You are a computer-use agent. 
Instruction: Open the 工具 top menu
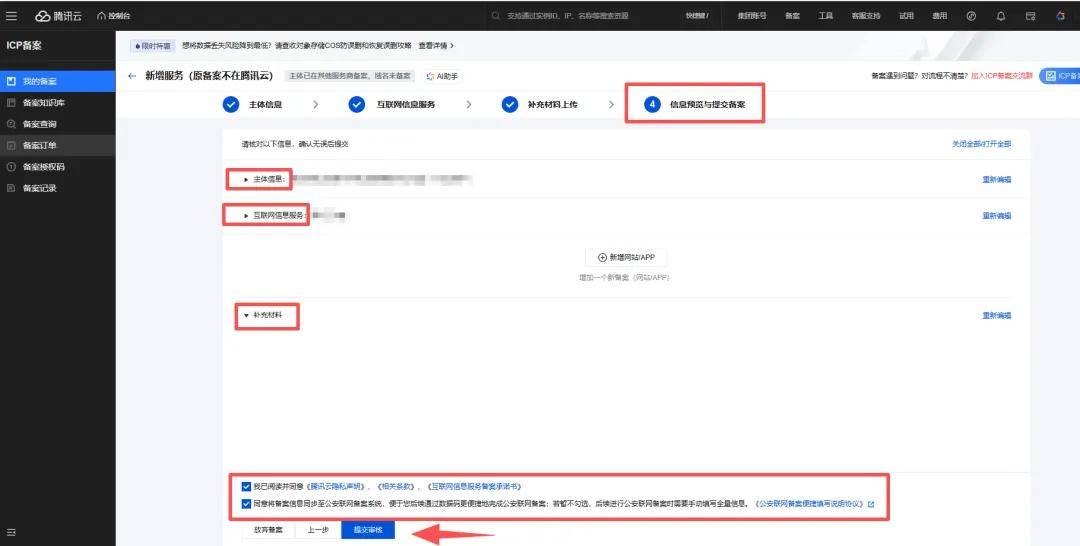(825, 16)
